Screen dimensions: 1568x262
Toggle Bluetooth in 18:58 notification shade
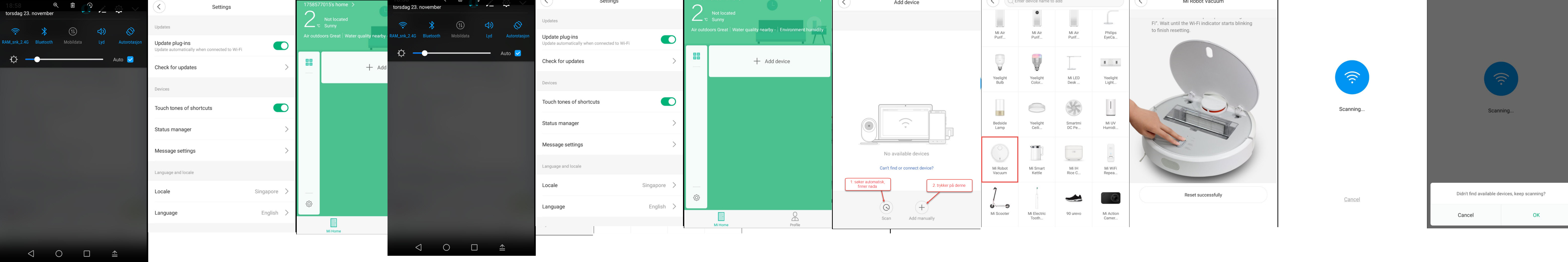(44, 35)
